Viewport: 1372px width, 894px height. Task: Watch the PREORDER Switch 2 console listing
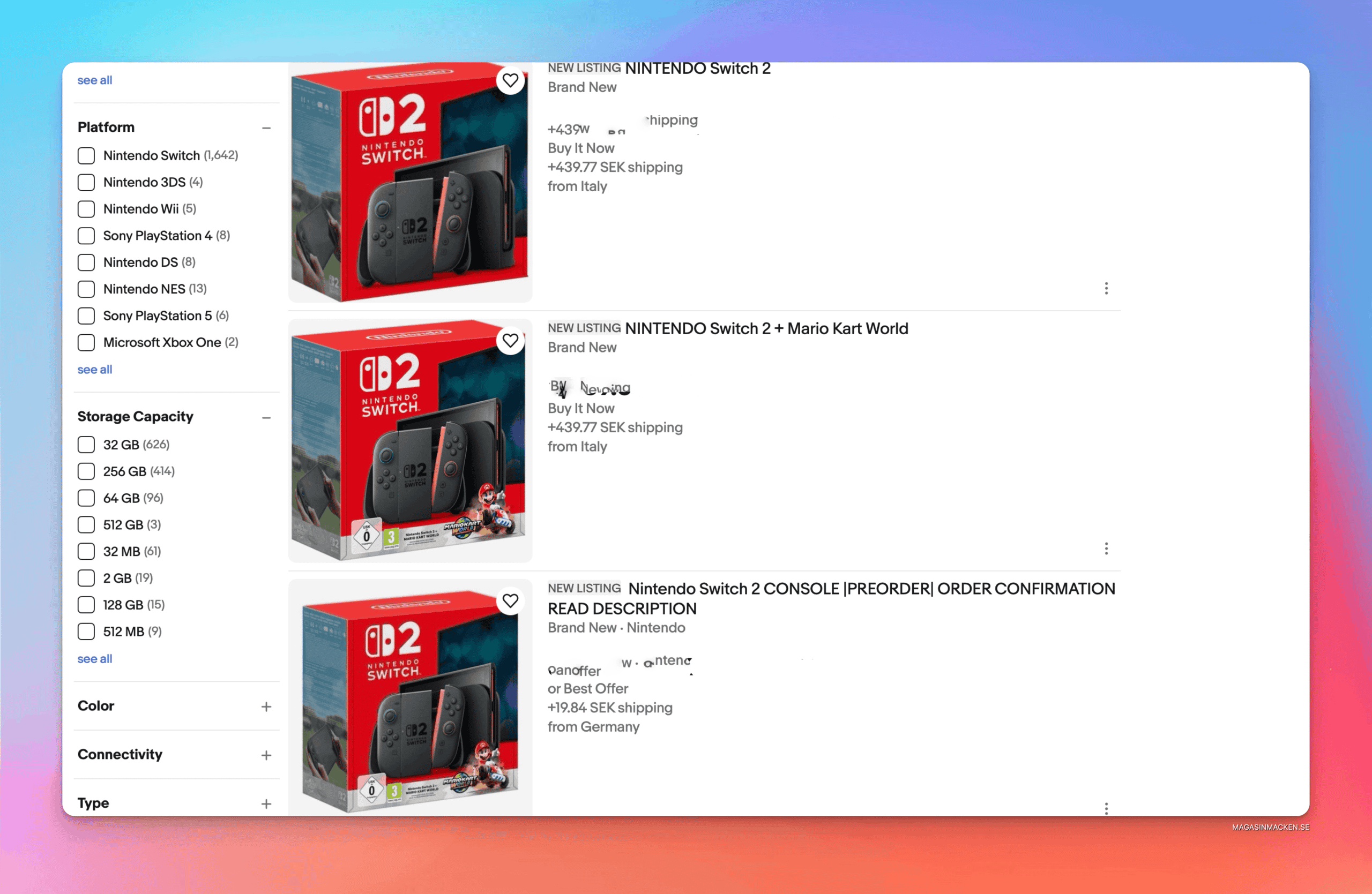tap(510, 601)
